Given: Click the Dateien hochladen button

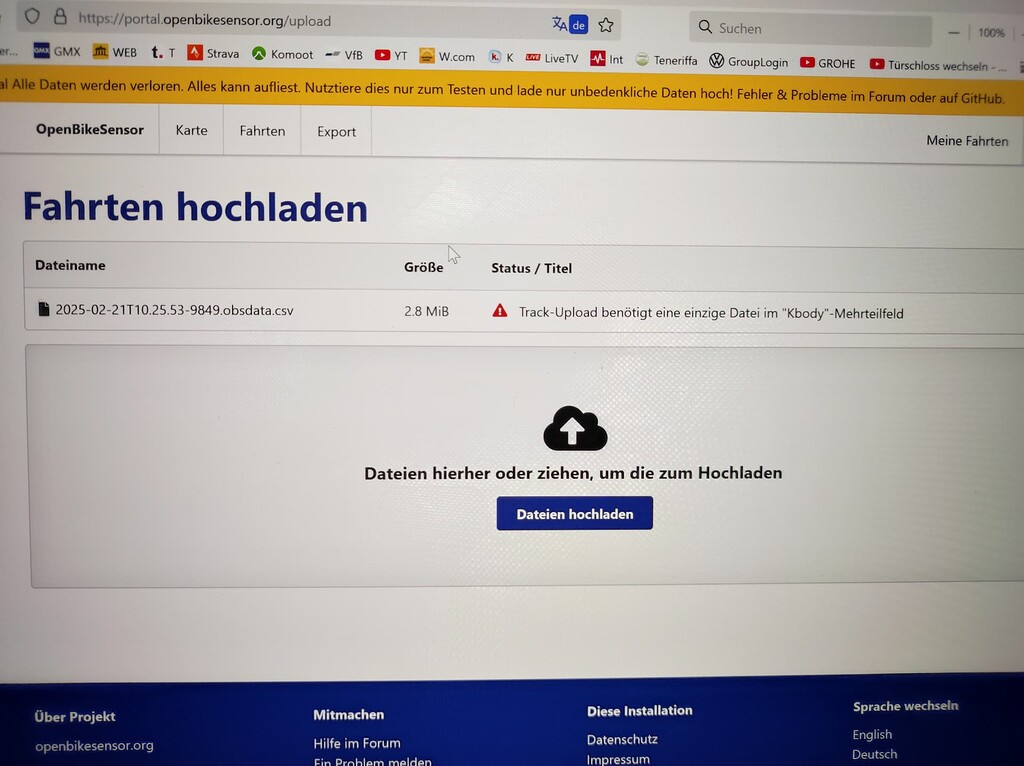Looking at the screenshot, I should 574,513.
